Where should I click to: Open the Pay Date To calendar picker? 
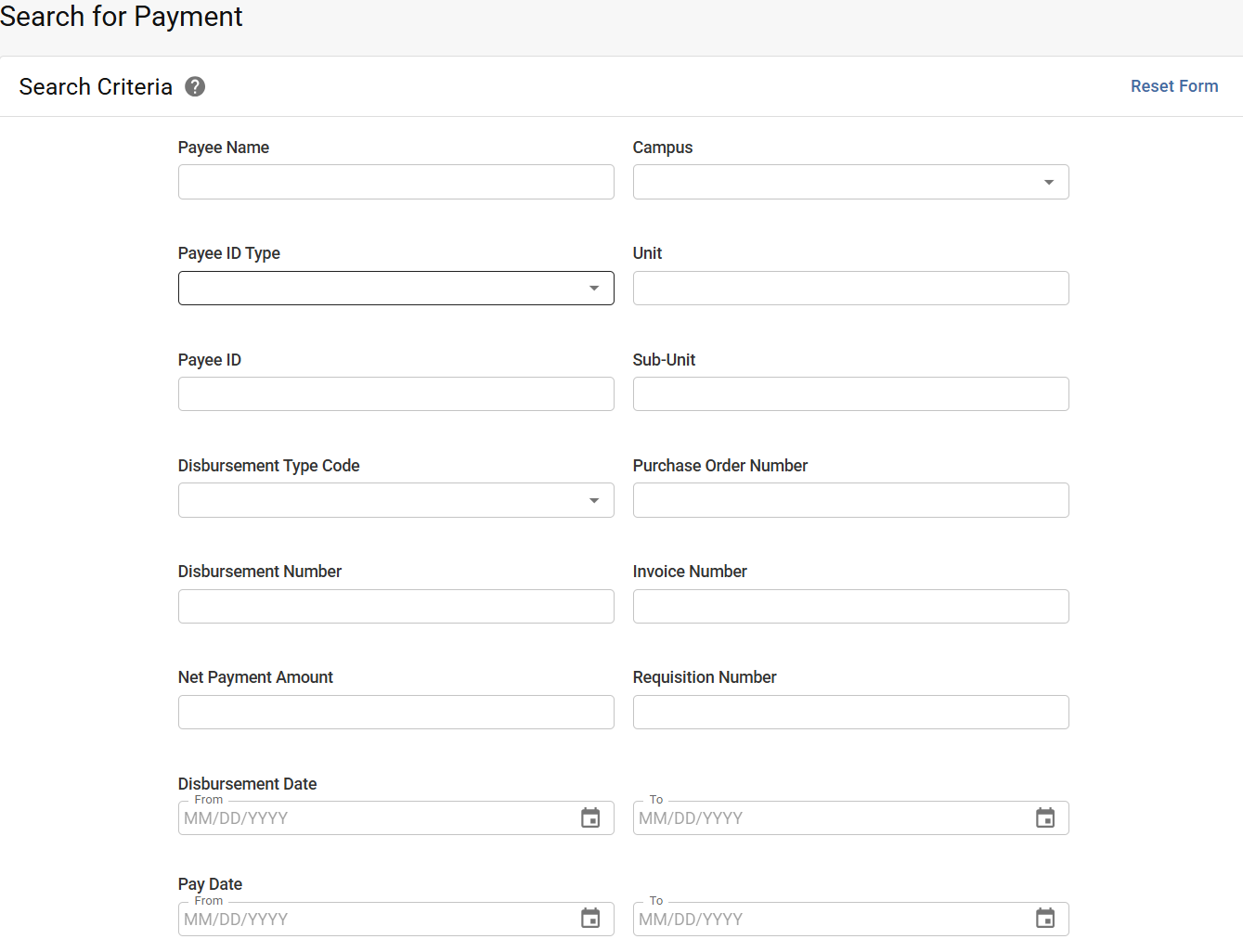coord(1045,919)
